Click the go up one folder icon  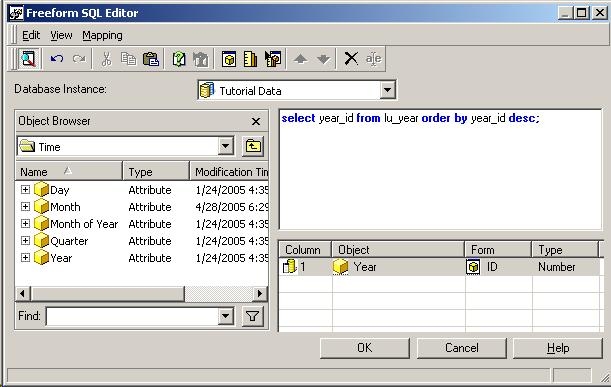pyautogui.click(x=253, y=147)
